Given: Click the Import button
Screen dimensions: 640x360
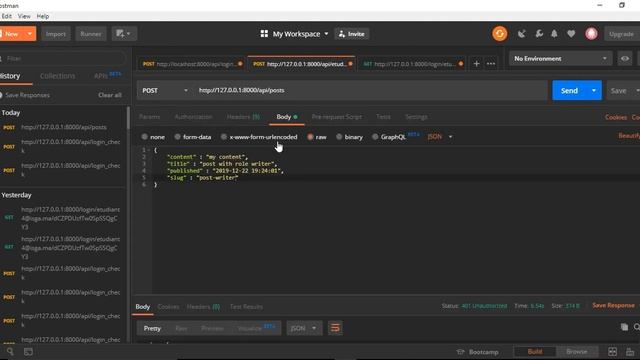Looking at the screenshot, I should pos(56,34).
